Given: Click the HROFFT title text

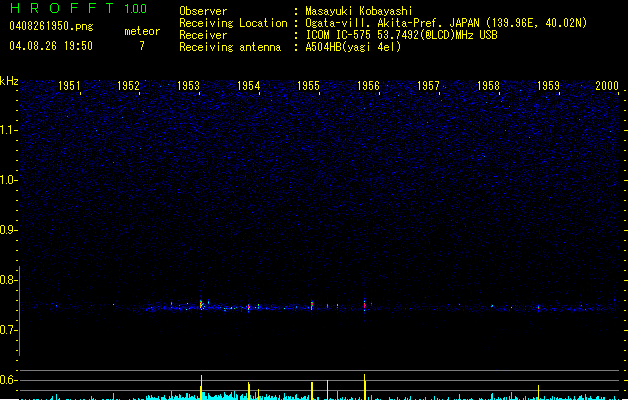Looking at the screenshot, I should click(62, 8).
